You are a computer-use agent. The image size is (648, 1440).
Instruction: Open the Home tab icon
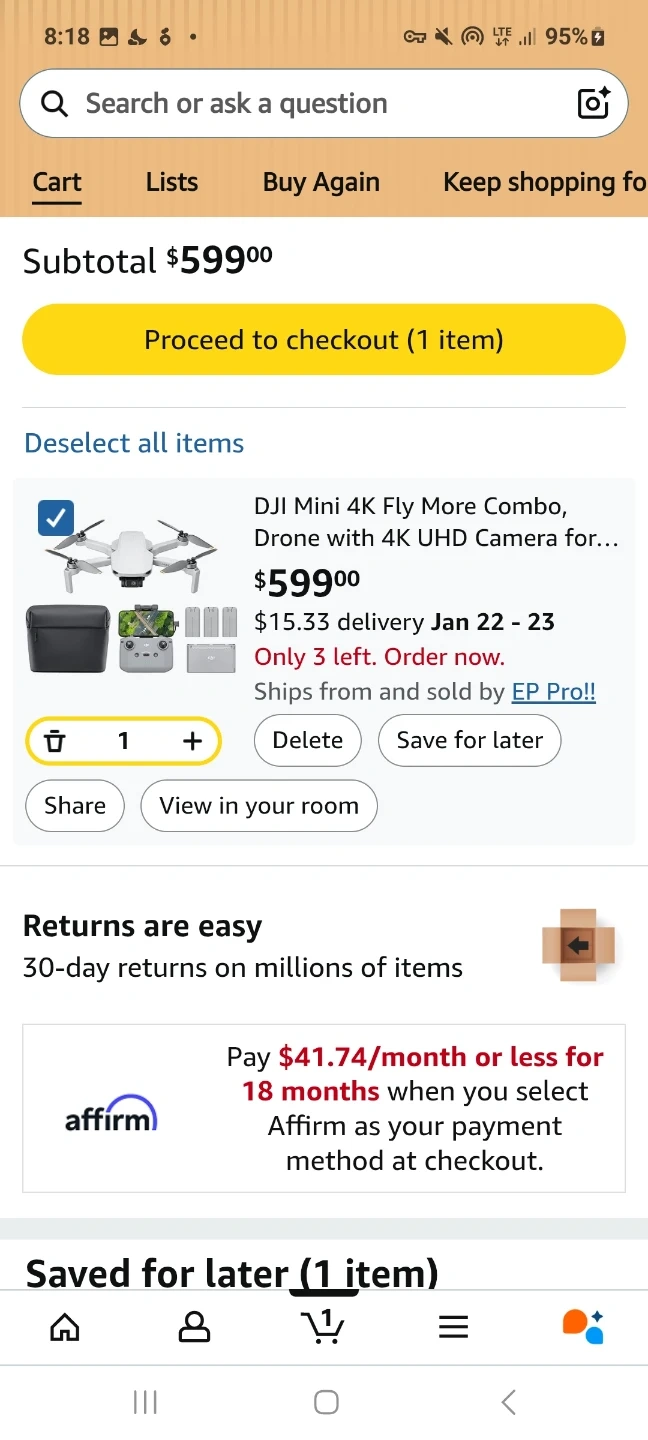pos(65,1327)
